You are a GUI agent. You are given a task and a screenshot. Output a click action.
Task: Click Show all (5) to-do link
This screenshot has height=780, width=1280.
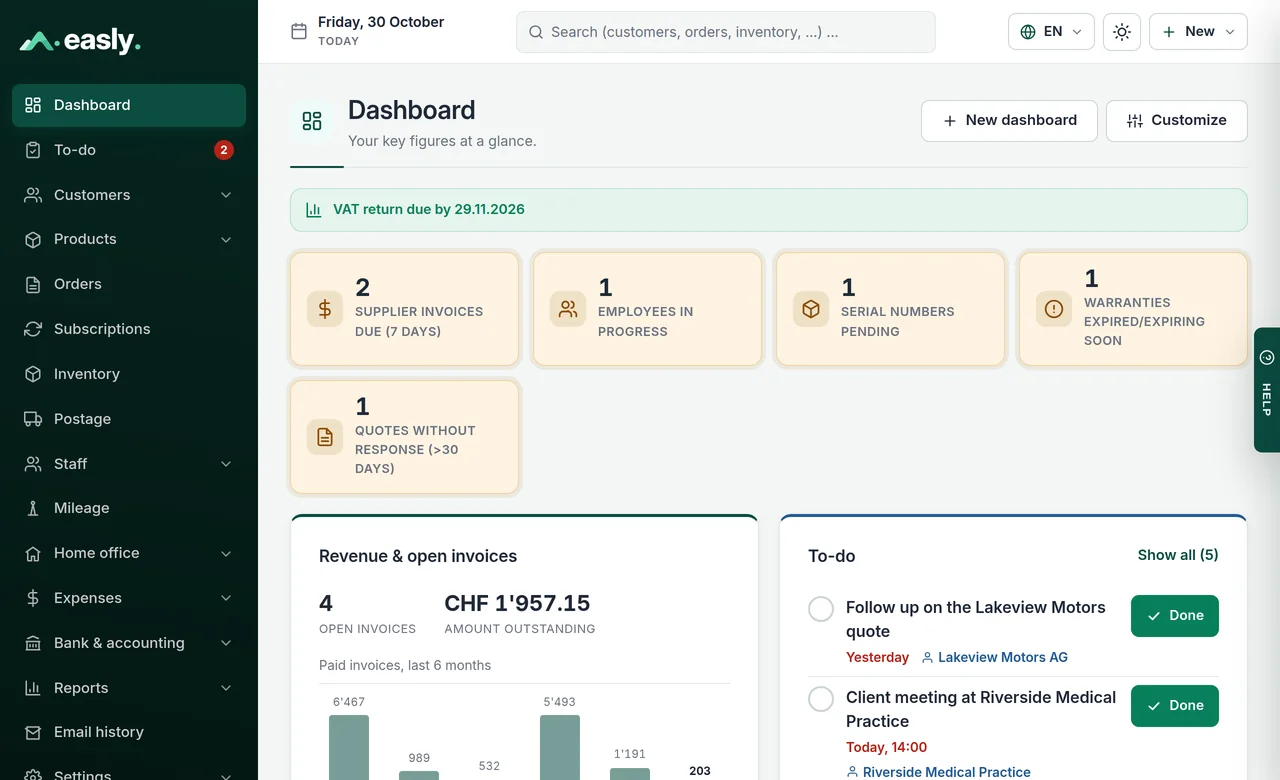pyautogui.click(x=1178, y=555)
